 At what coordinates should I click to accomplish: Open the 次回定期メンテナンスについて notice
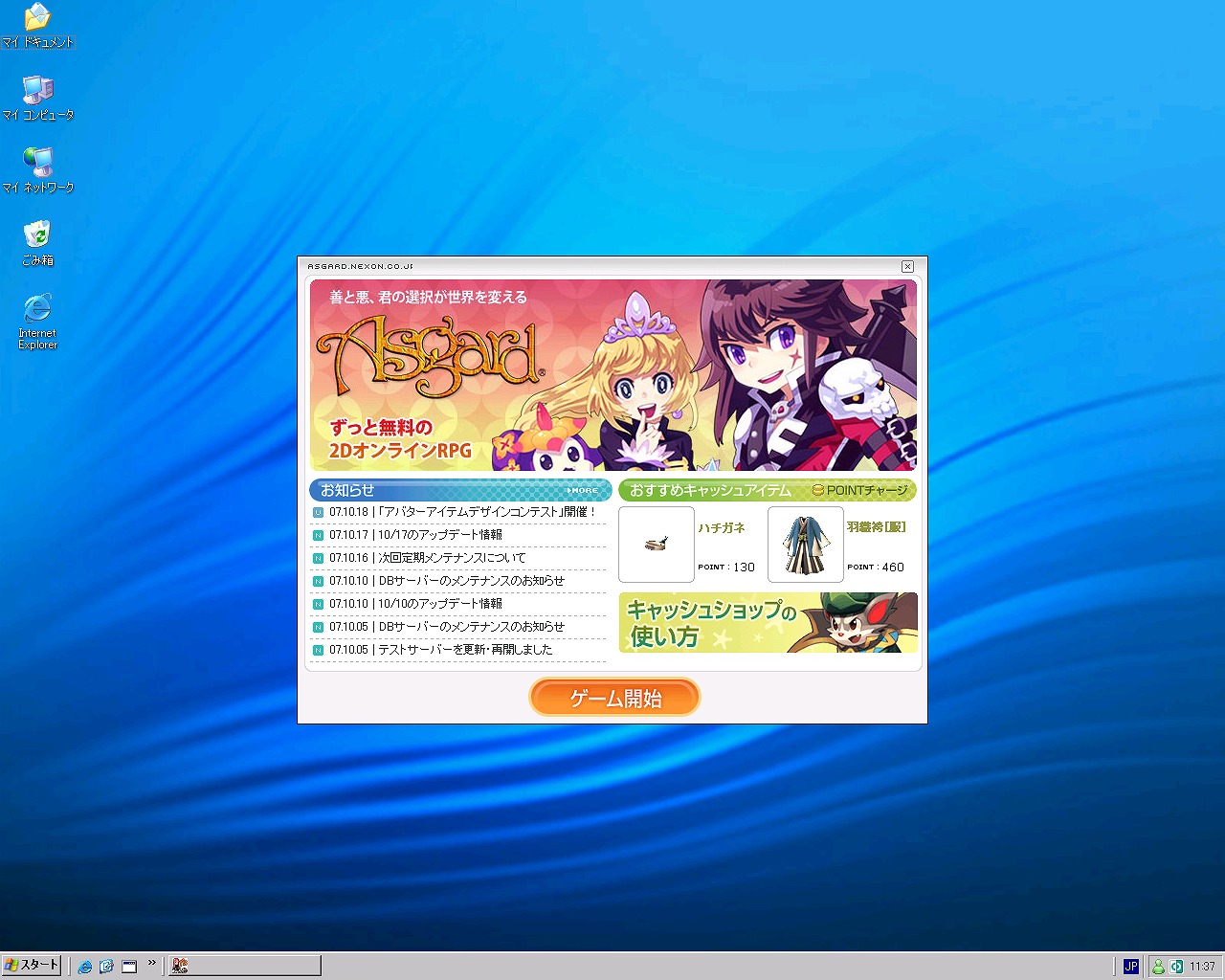(452, 558)
